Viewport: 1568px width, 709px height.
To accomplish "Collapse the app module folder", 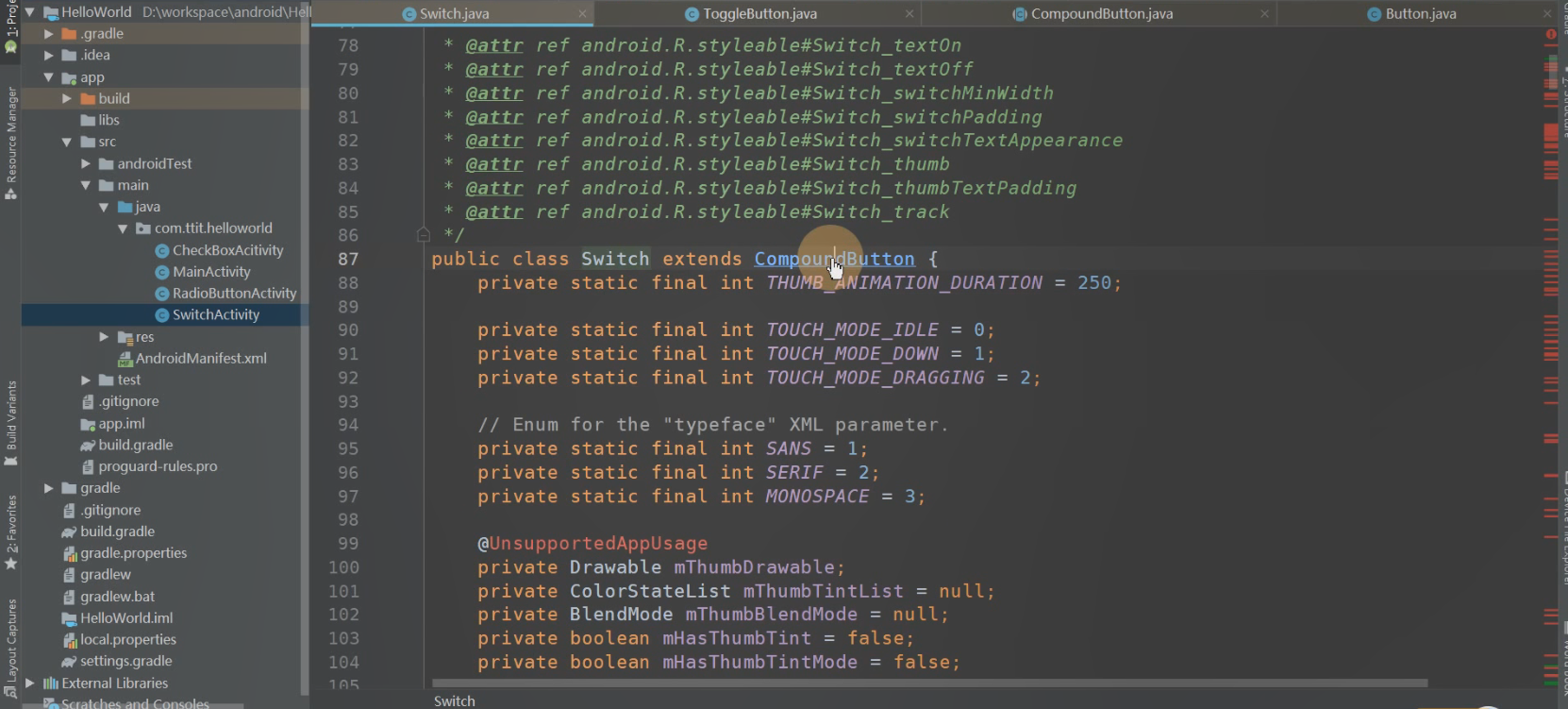I will point(48,76).
